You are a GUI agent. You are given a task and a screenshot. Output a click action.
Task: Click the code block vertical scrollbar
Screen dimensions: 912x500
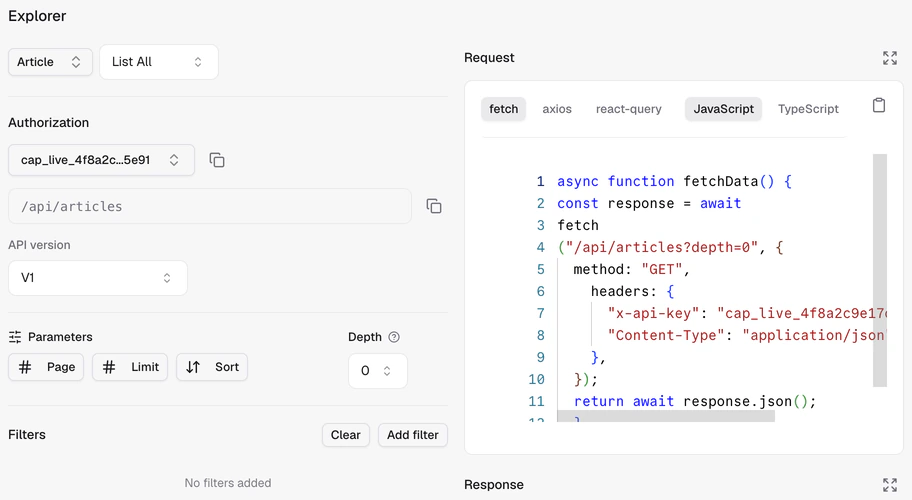(879, 270)
